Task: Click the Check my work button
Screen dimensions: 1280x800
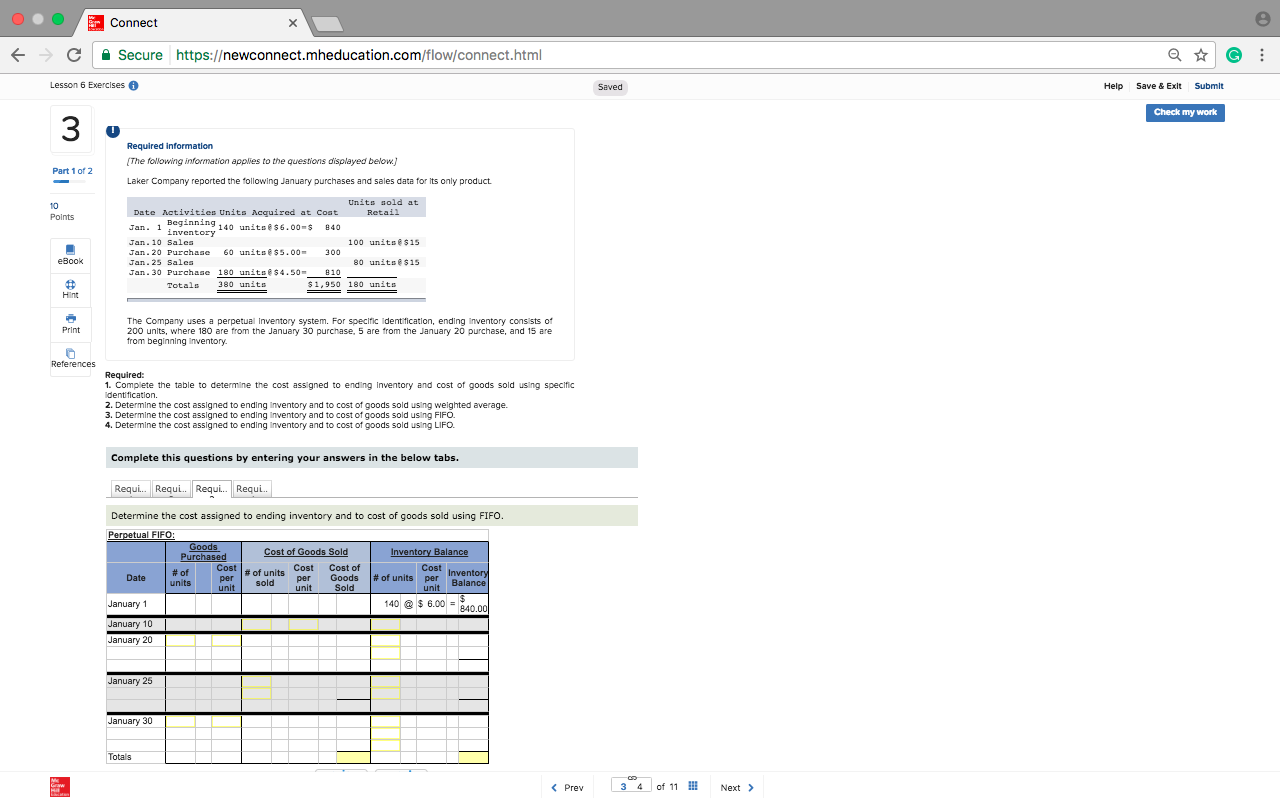Action: [1185, 112]
